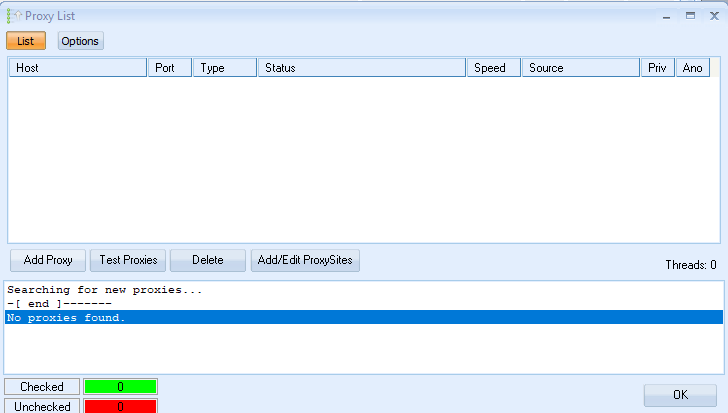Open the Options tab
This screenshot has width=728, height=413.
[x=80, y=41]
